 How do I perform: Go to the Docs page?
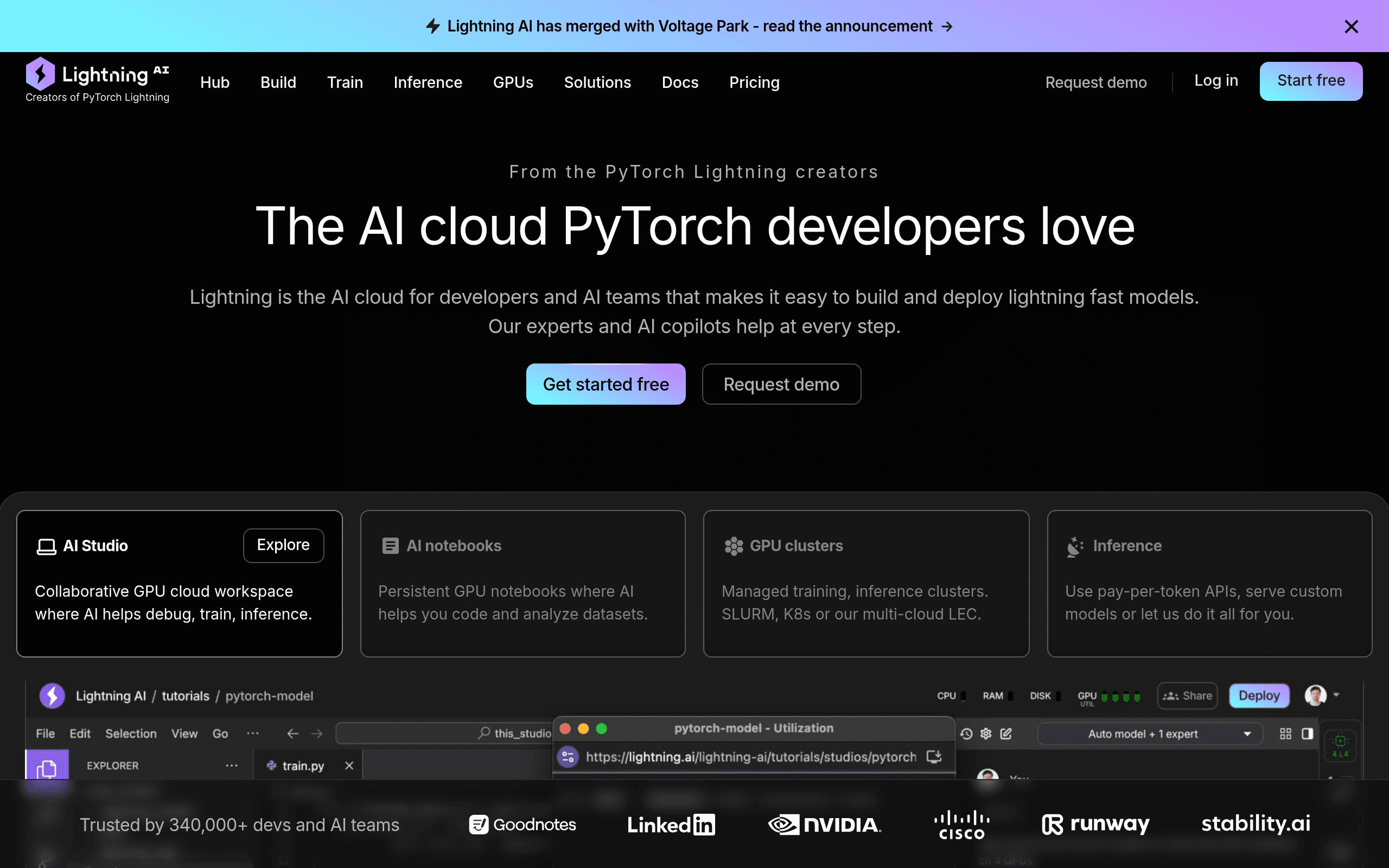pos(679,82)
